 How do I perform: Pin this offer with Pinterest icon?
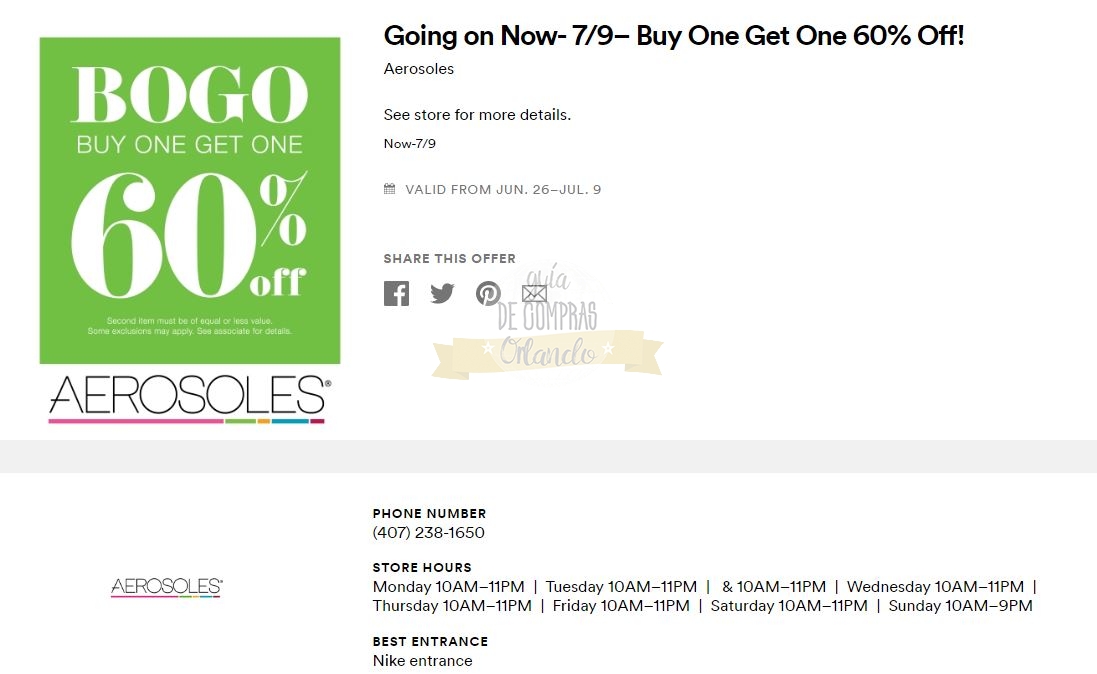point(488,293)
